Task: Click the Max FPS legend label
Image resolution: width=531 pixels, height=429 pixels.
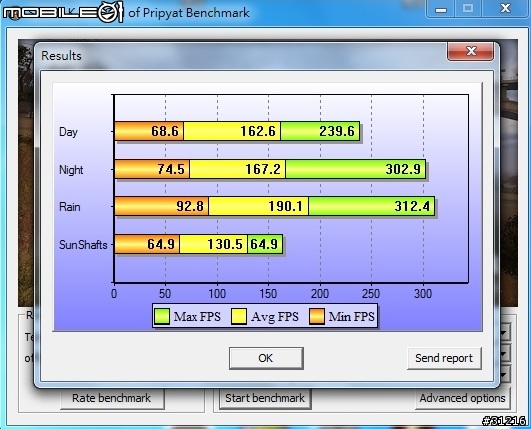Action: coord(197,317)
